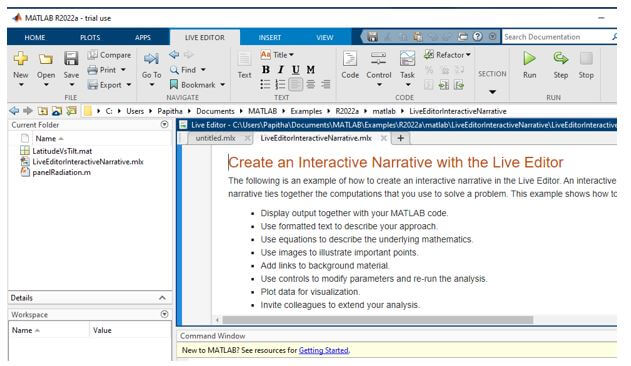
Task: Toggle monospace formatting
Action: tap(311, 70)
